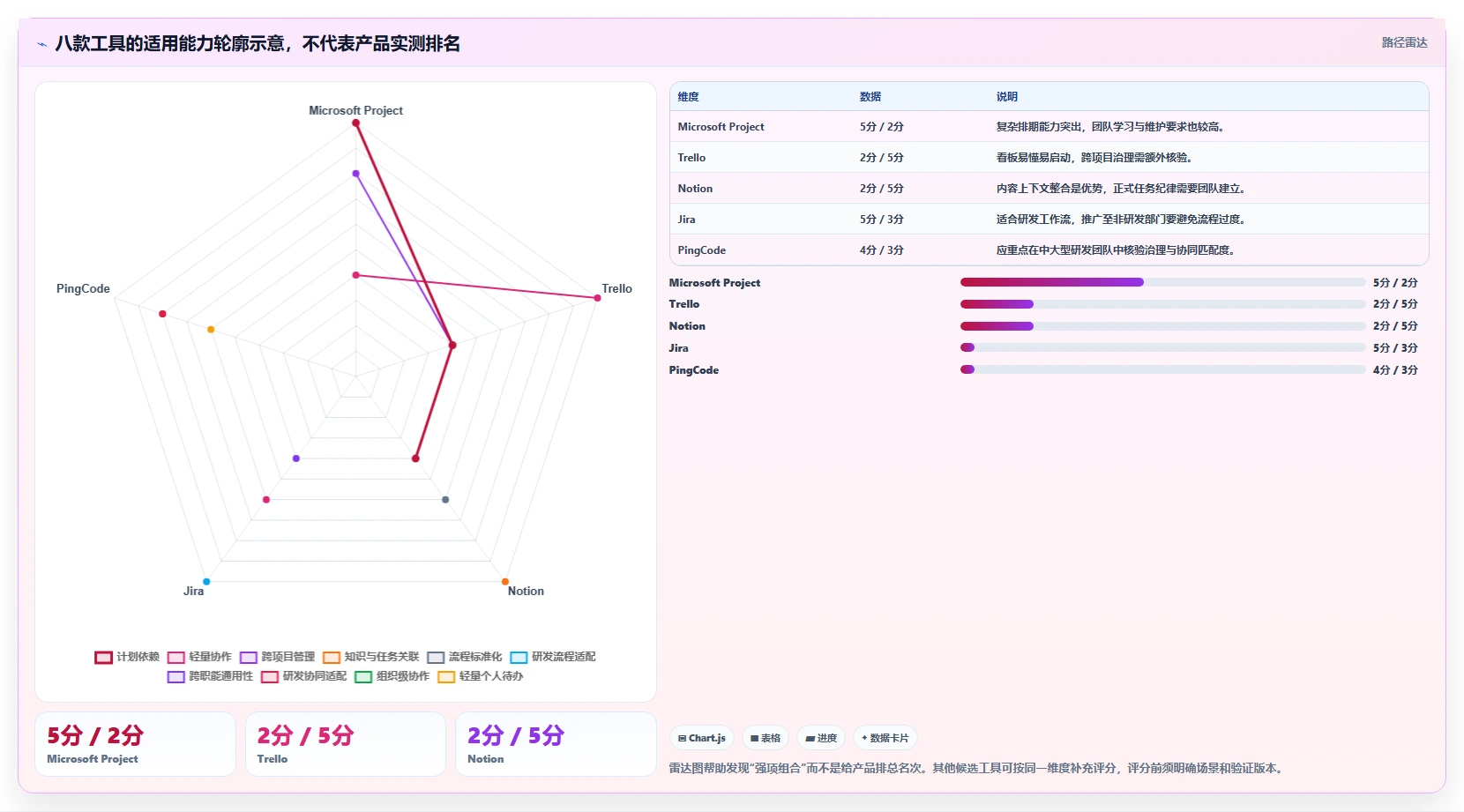Toggle the 研发流程适配 legend series

click(552, 657)
